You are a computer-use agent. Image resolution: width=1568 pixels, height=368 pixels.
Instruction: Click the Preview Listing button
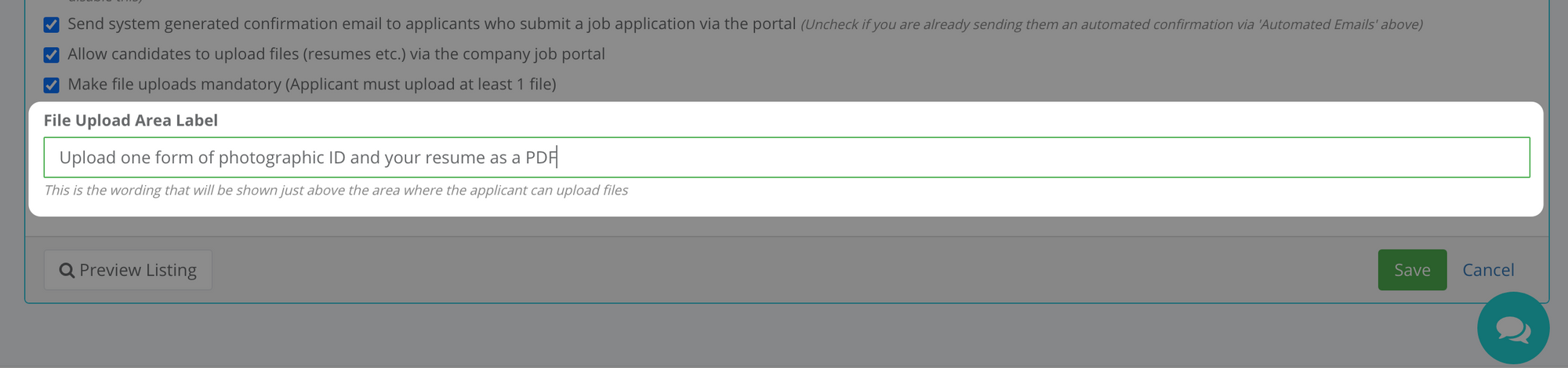128,270
